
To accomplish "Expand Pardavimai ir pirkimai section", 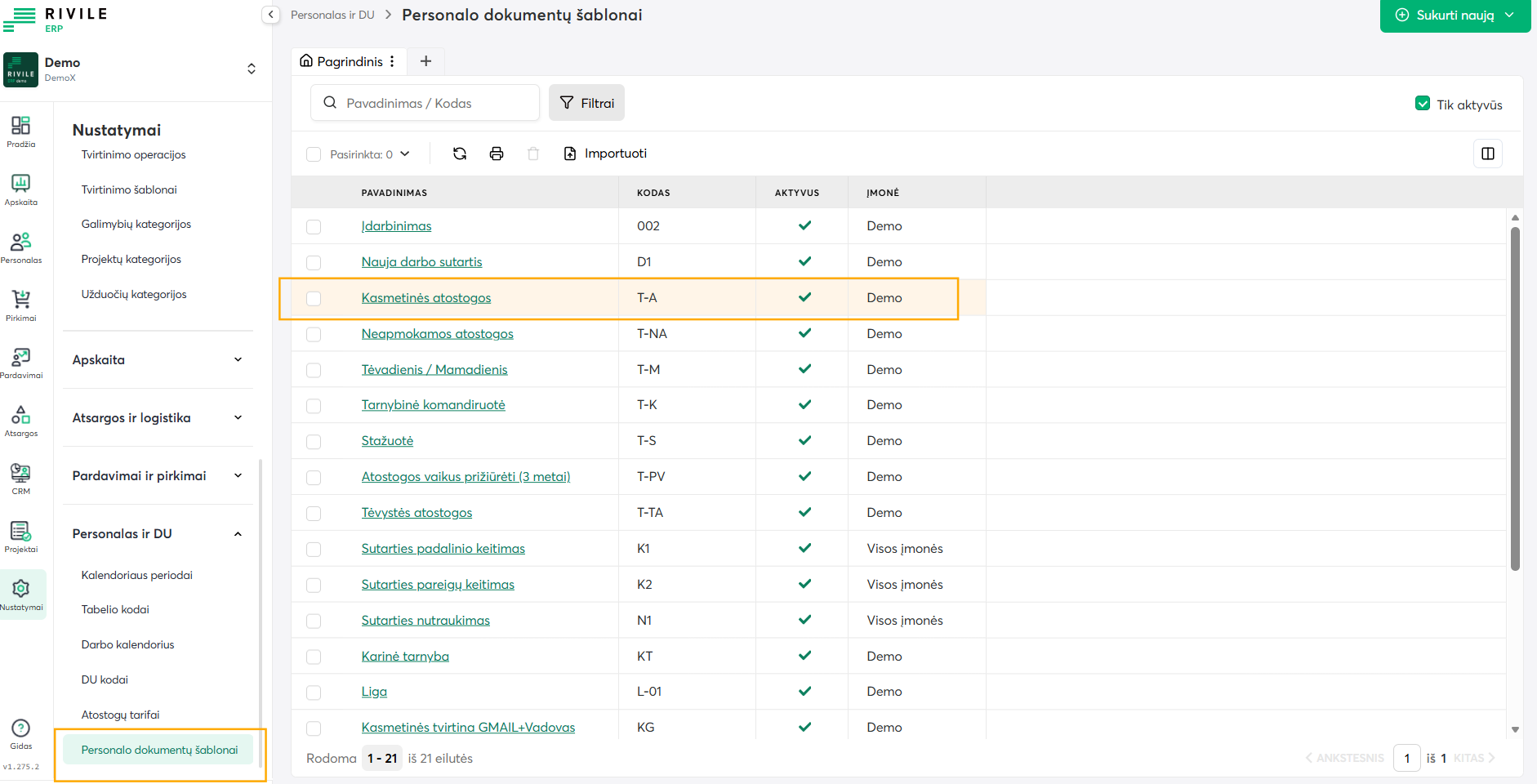I will coord(158,475).
